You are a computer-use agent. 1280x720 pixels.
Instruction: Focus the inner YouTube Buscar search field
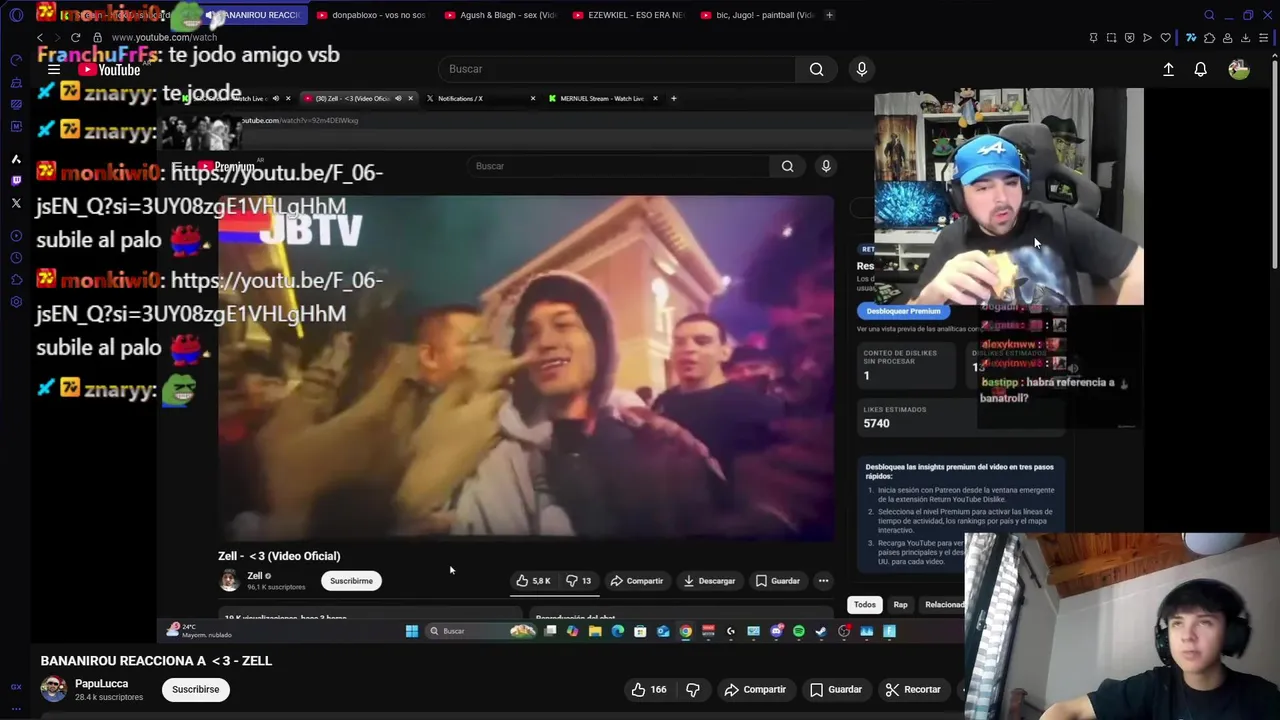[x=618, y=166]
